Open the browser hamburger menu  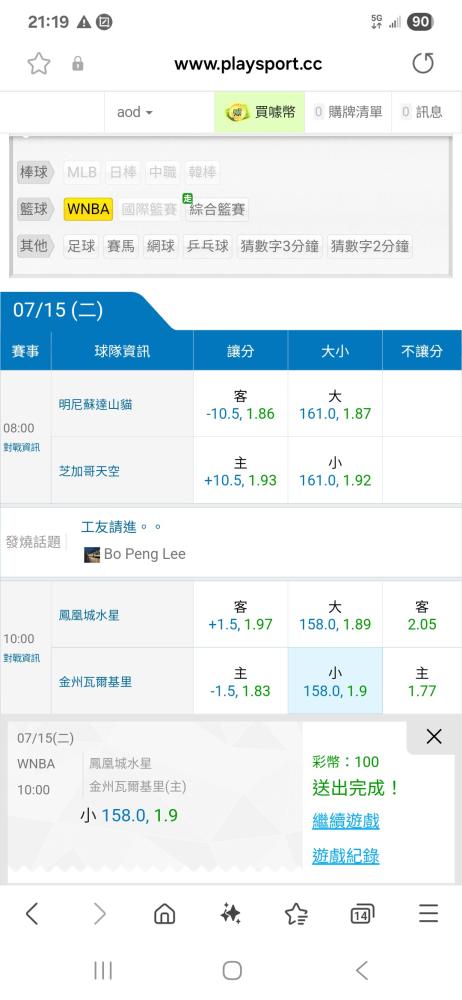coord(429,914)
